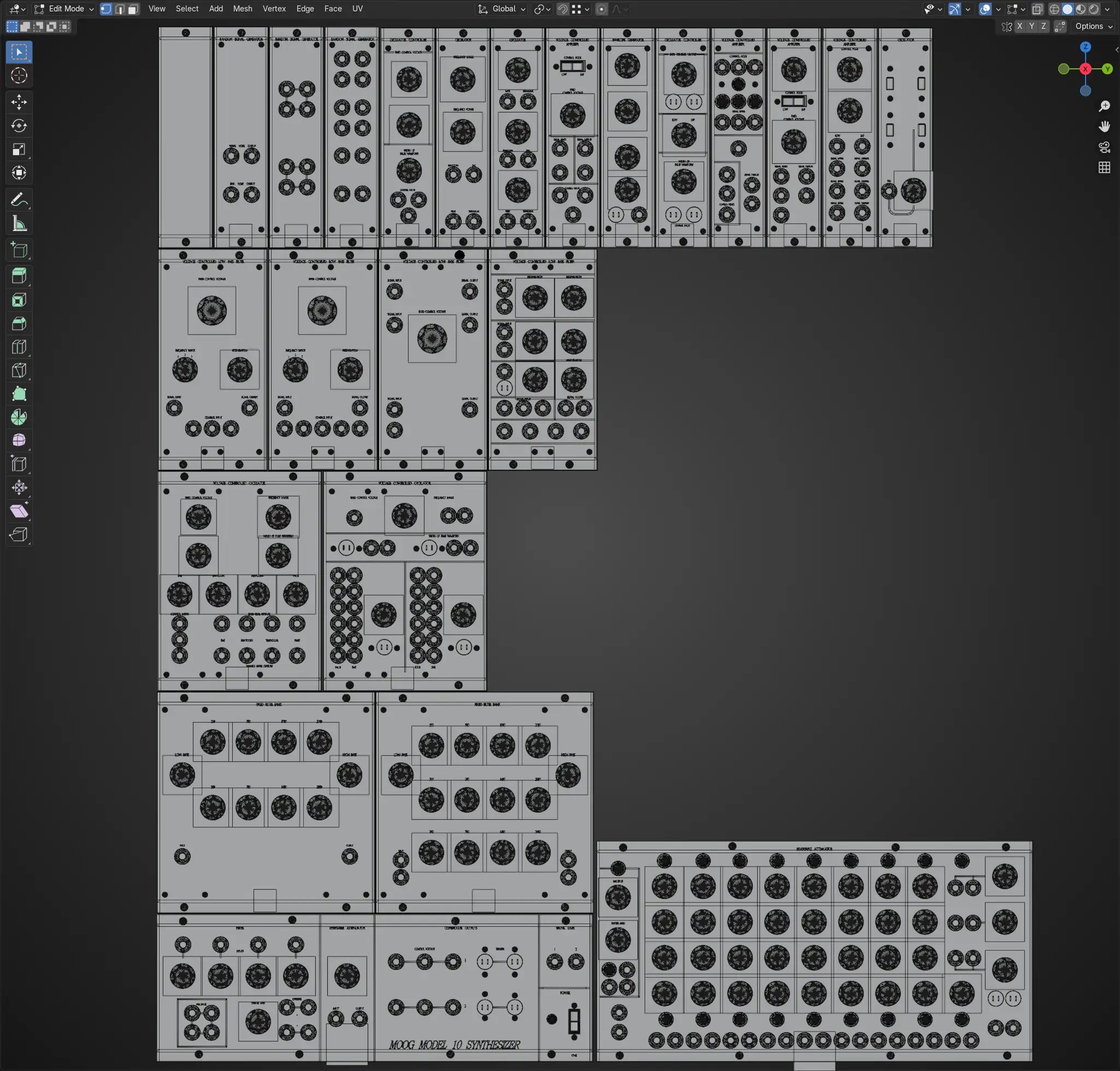Screen dimensions: 1120x1071
Task: Select the Loop Cut tool
Action: tap(19, 347)
